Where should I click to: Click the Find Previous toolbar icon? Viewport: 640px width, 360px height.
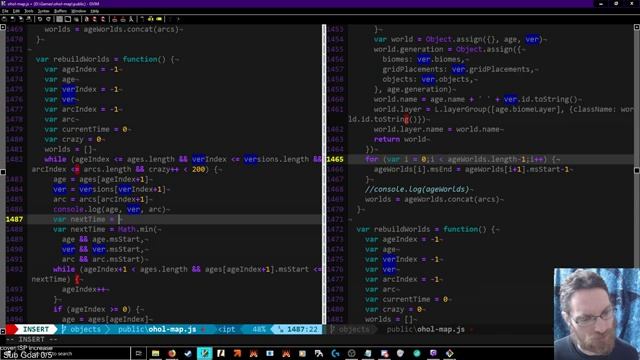click(103, 19)
